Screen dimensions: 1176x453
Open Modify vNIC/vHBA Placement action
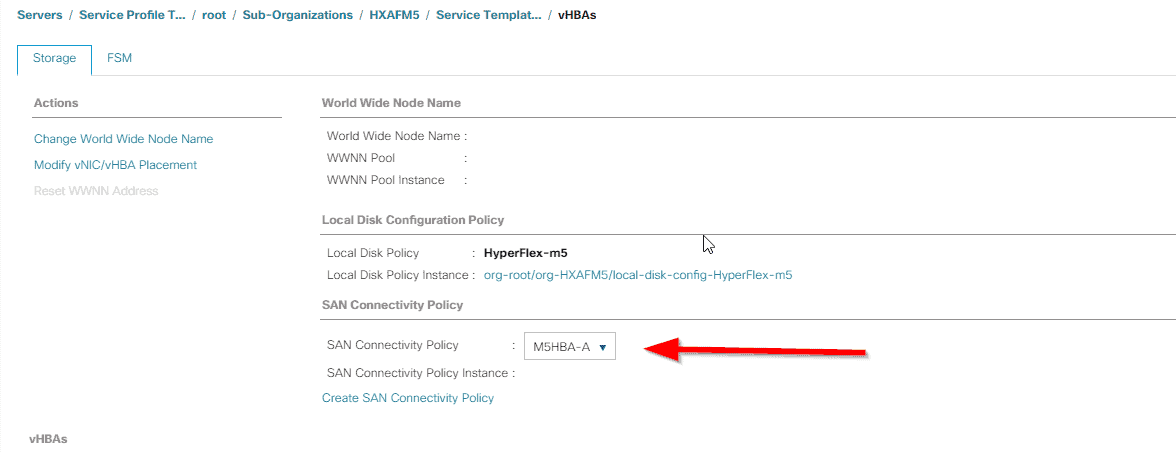[116, 164]
